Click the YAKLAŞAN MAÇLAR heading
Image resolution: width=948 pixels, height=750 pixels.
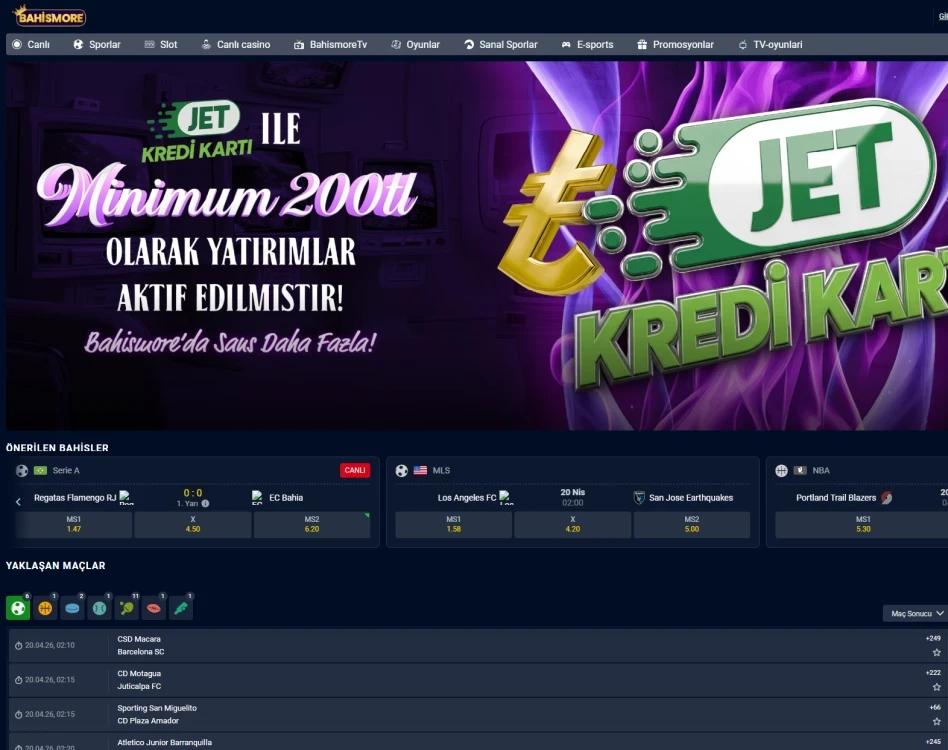[56, 566]
